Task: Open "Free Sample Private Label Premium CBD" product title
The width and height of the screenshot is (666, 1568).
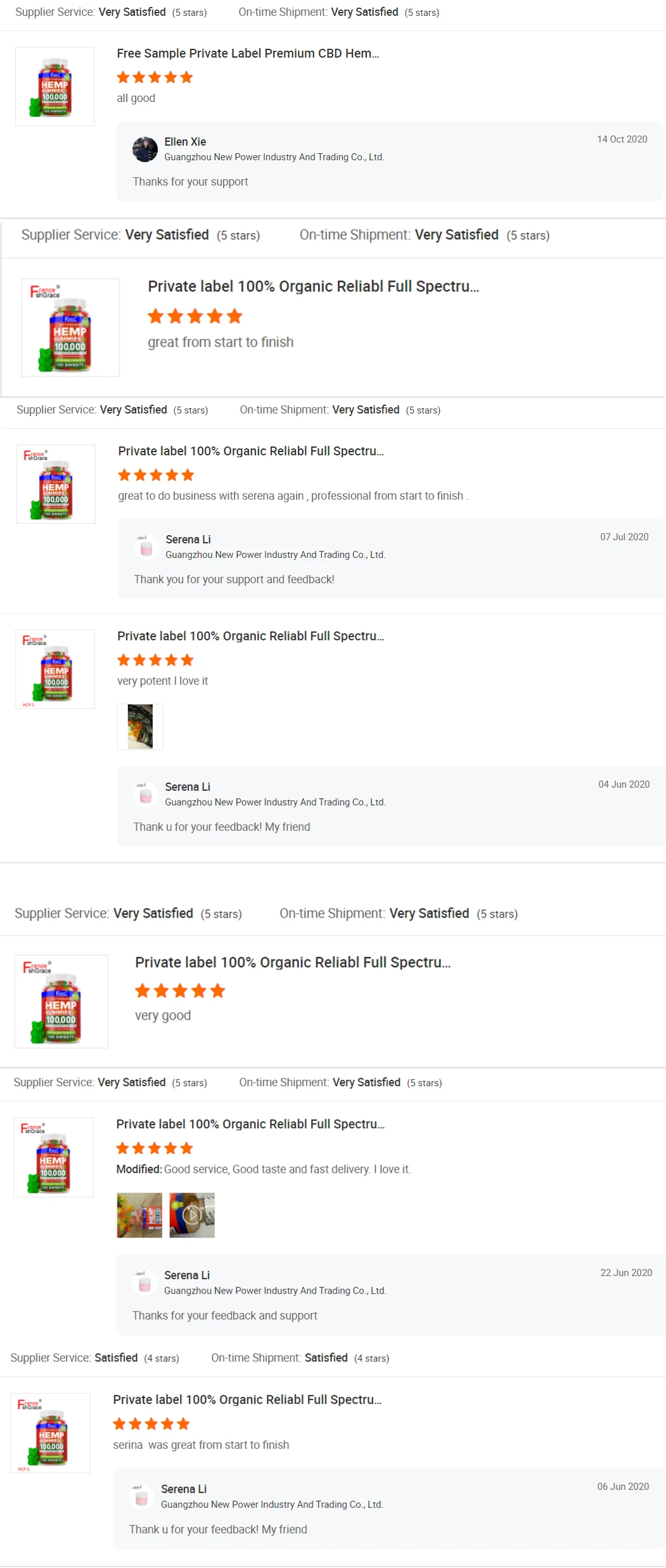Action: 248,54
